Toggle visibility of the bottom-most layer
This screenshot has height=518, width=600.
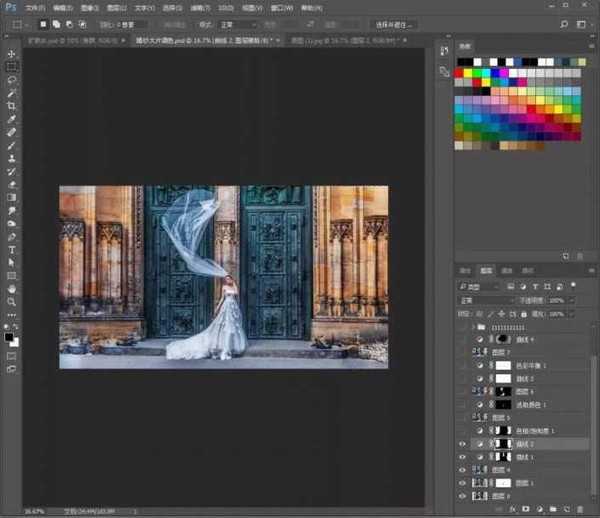click(x=462, y=495)
